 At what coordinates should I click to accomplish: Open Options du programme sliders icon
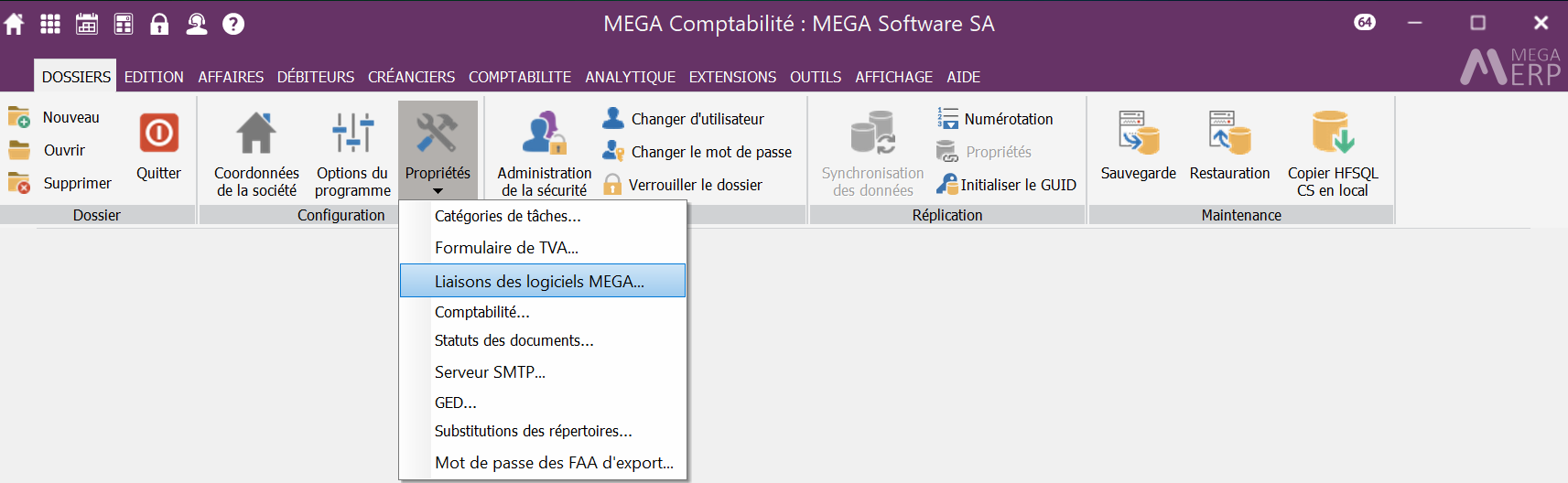tap(352, 154)
